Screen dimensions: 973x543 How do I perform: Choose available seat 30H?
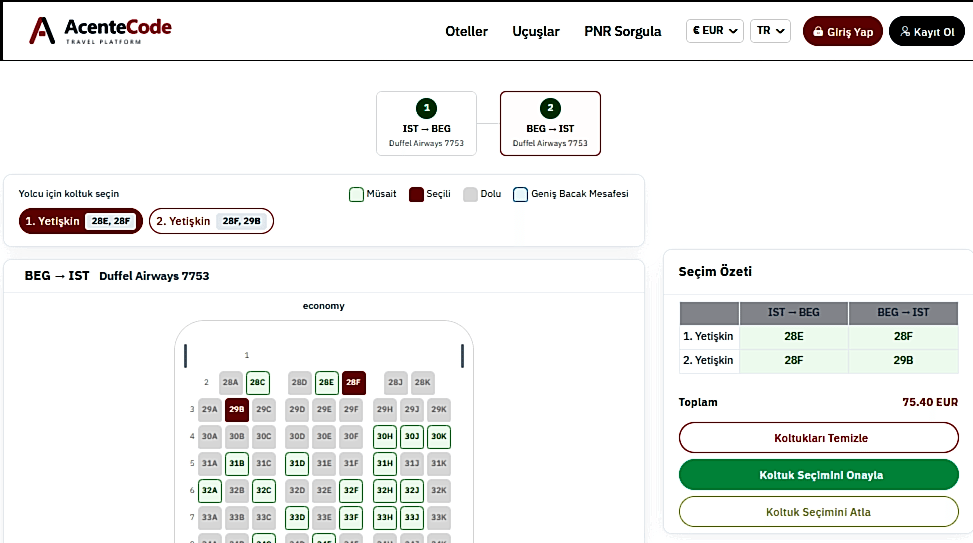(385, 436)
